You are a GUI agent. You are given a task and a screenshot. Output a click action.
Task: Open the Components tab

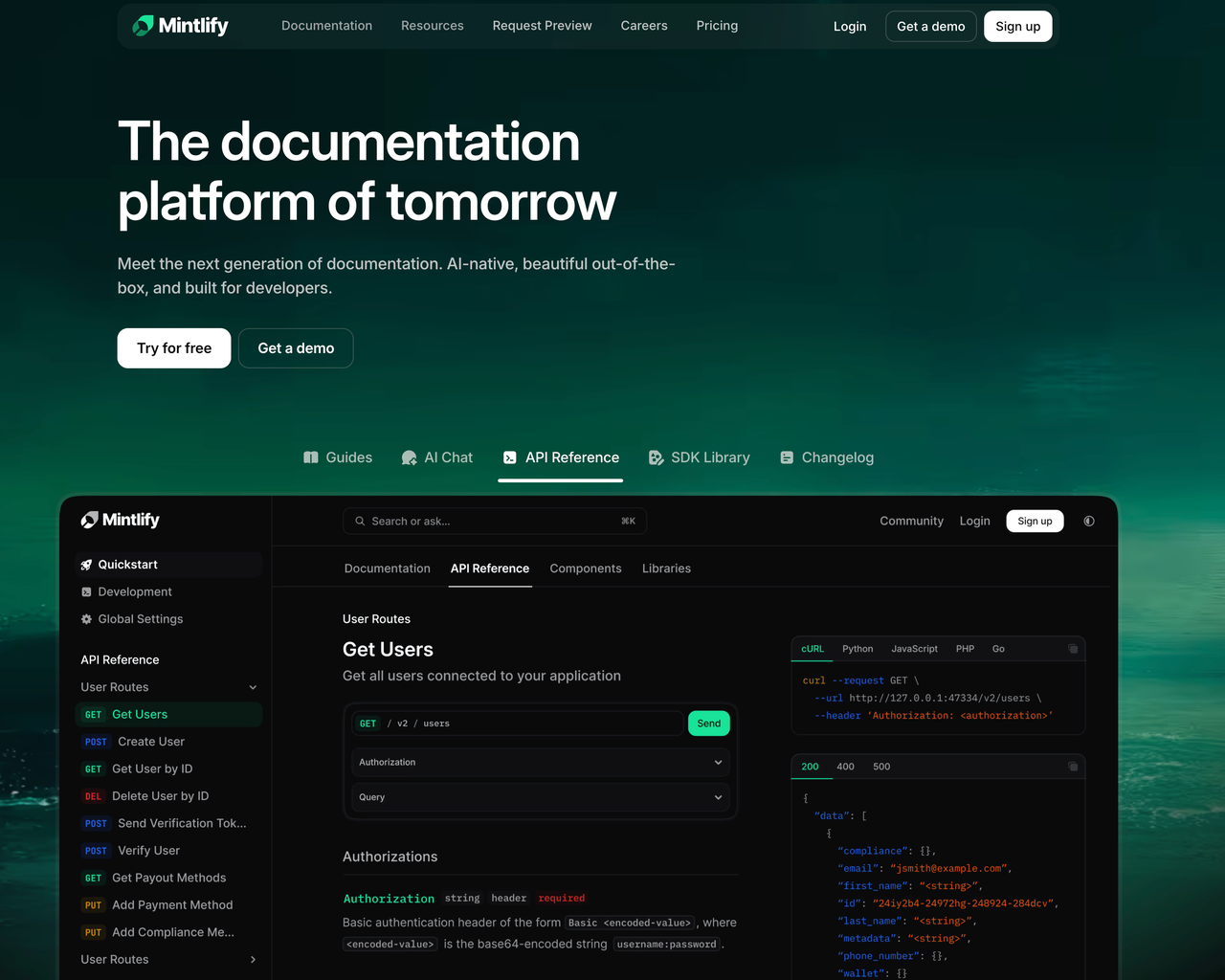[586, 568]
